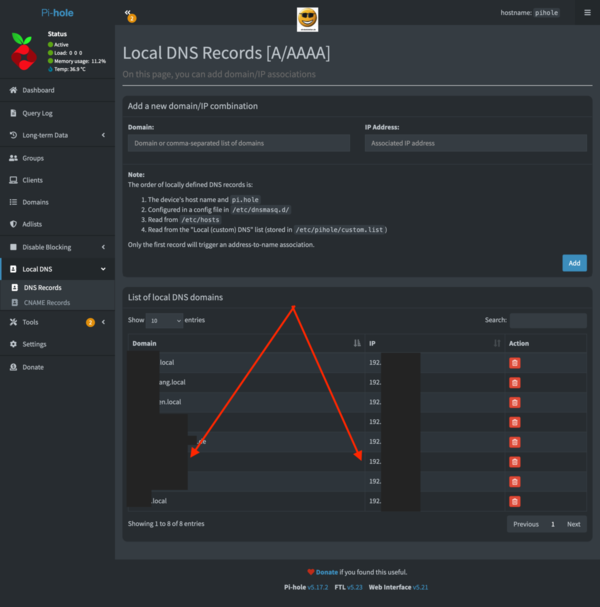
Task: Open FTL v5.23 version link
Action: click(x=355, y=587)
